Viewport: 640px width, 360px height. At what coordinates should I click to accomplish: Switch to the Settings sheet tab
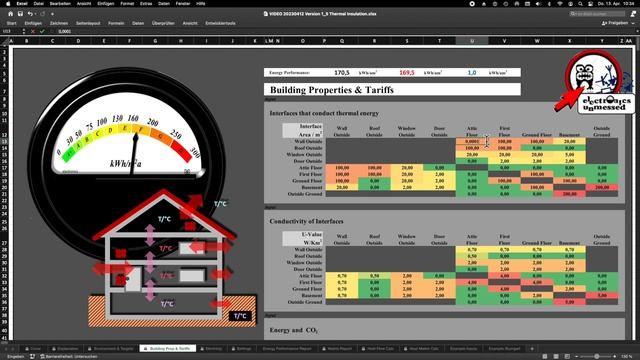pos(242,349)
